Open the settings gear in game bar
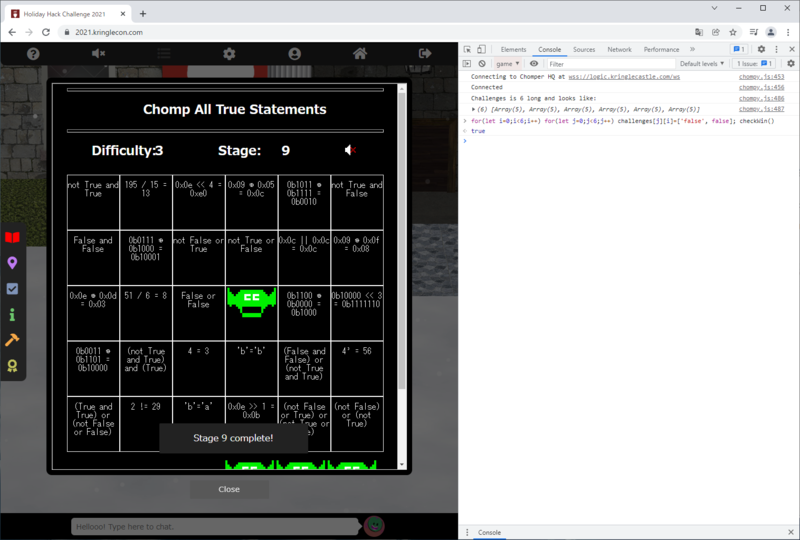Screen dimensions: 800x540 click(x=229, y=54)
